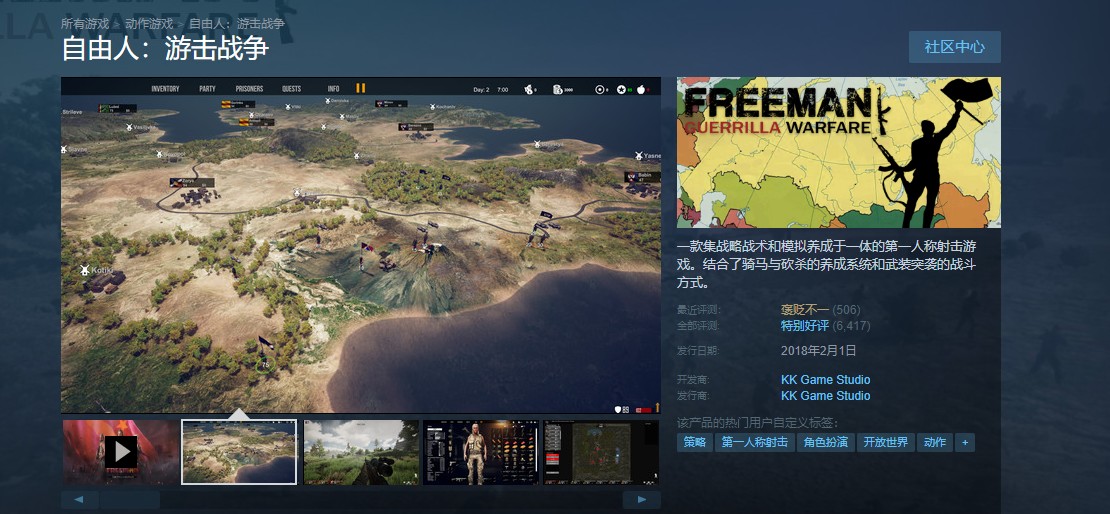Select the world map screenshot thumbnail
1110x514 pixels.
(x=239, y=452)
